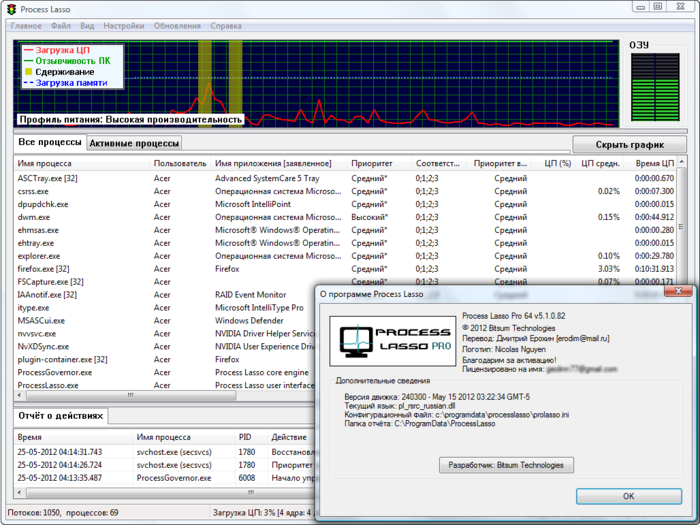The image size is (700, 525).
Task: Open the Файл menu
Action: [x=61, y=26]
